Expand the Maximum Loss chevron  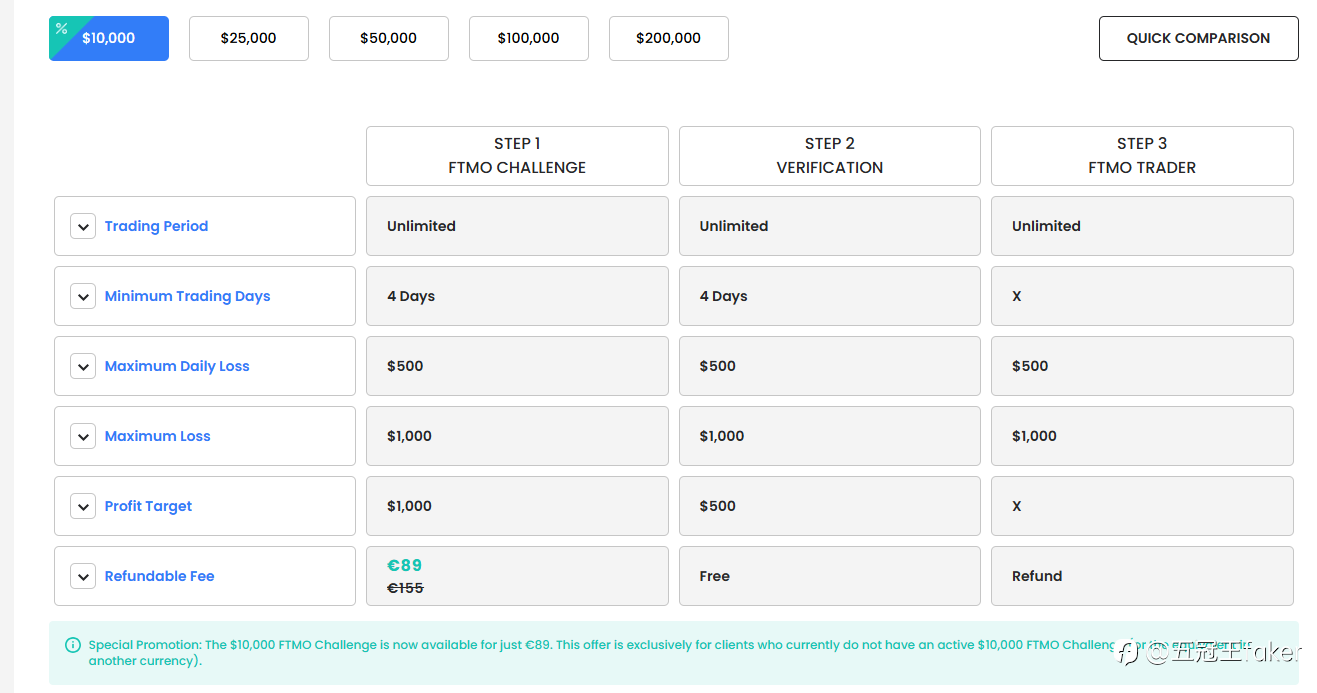83,436
